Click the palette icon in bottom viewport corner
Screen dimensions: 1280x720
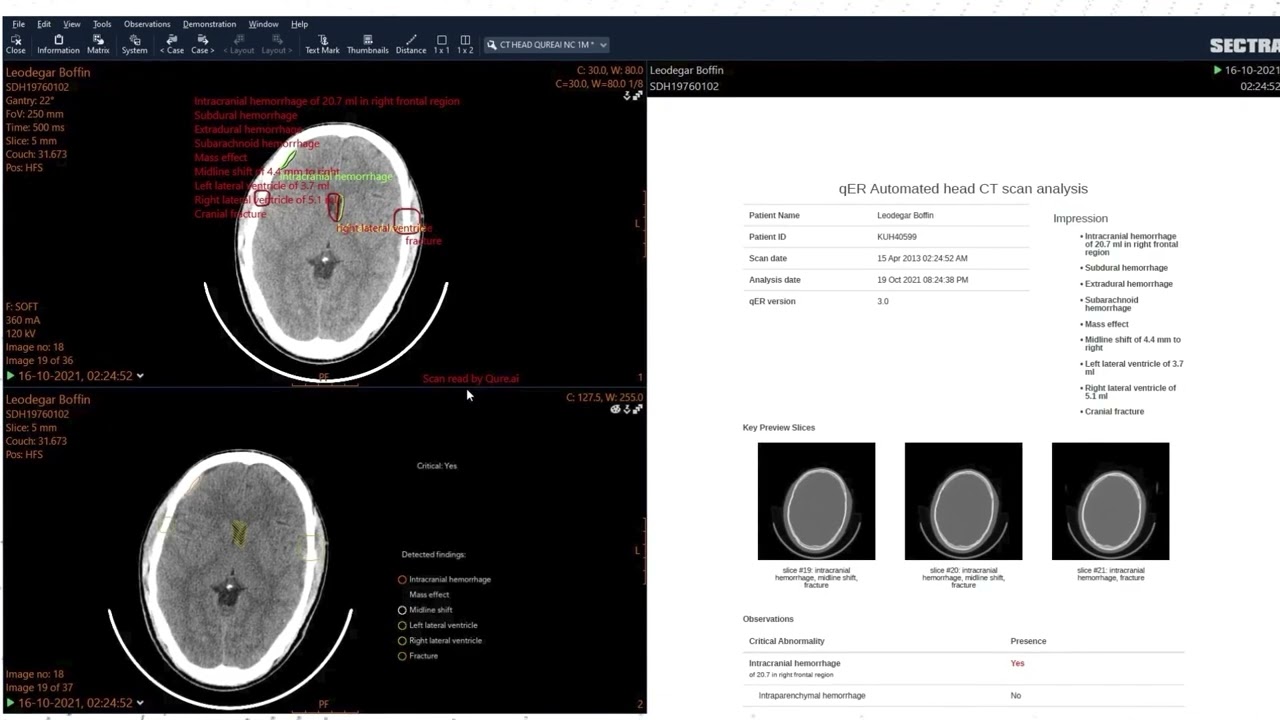pyautogui.click(x=616, y=409)
